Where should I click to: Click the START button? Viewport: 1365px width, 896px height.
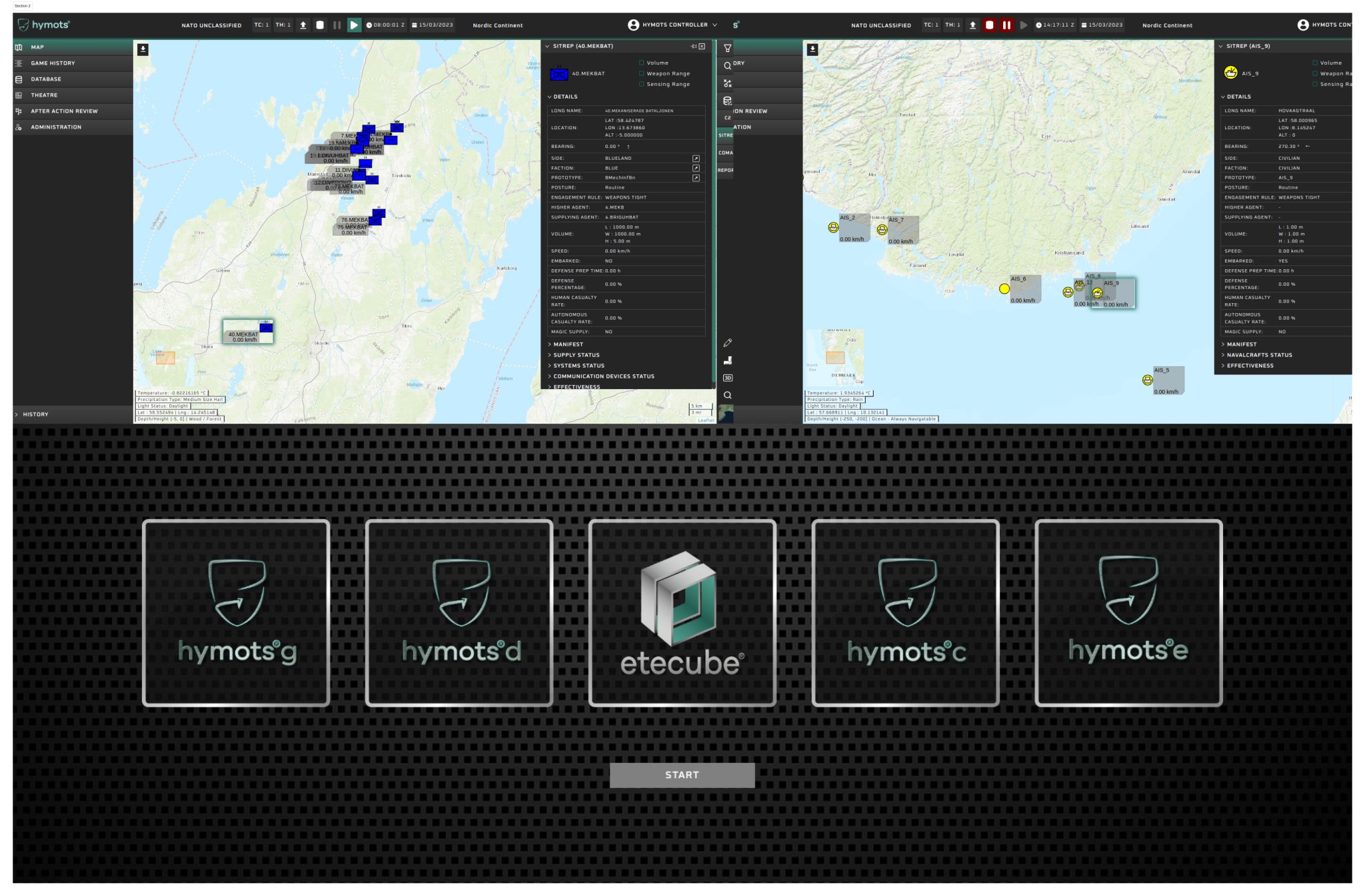(x=682, y=775)
